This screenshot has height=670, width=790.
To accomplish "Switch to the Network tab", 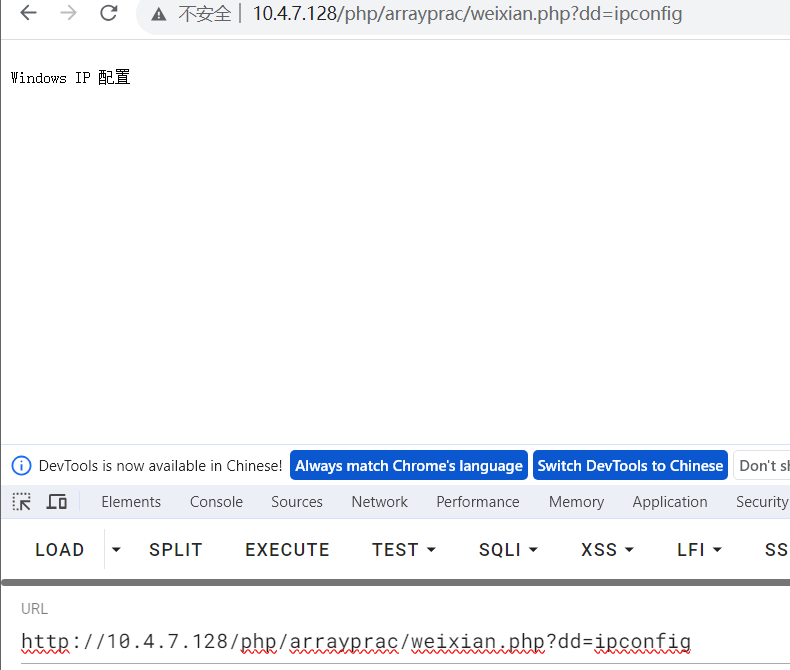I will 379,502.
